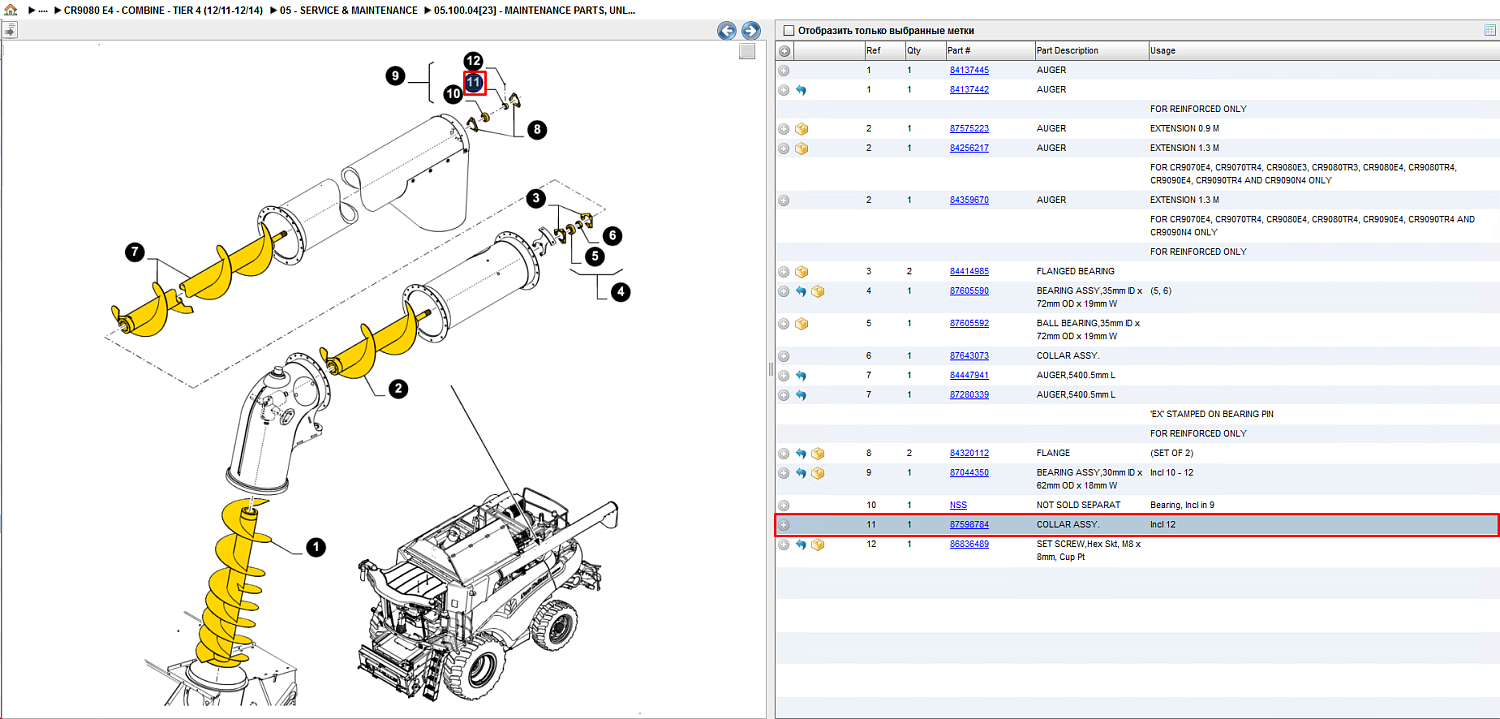Expand the NSS row for ref 10
The height and width of the screenshot is (719, 1500).
784,505
